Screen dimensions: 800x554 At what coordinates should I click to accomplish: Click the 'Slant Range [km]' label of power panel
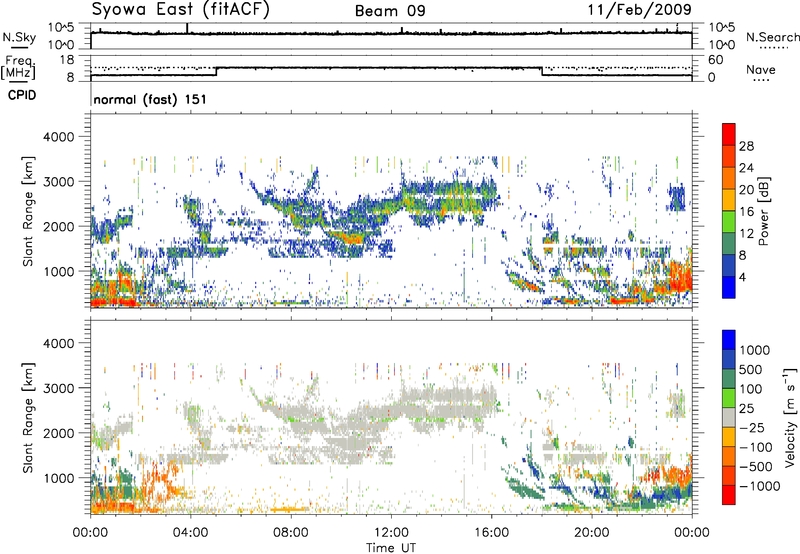coord(28,211)
